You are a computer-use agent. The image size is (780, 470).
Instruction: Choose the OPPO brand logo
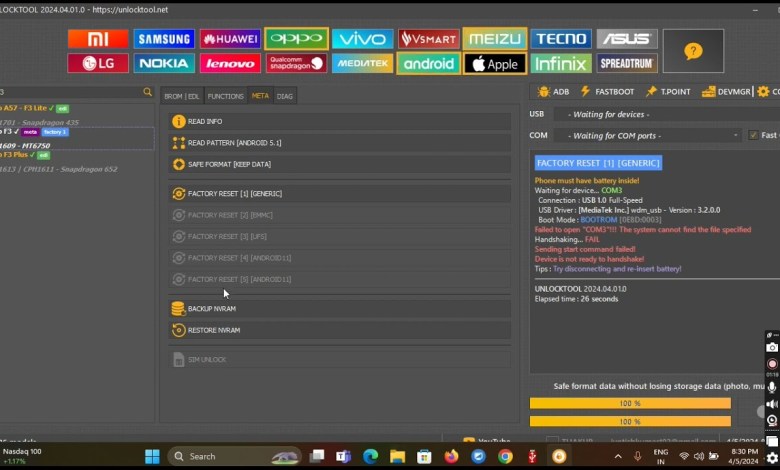pyautogui.click(x=296, y=39)
